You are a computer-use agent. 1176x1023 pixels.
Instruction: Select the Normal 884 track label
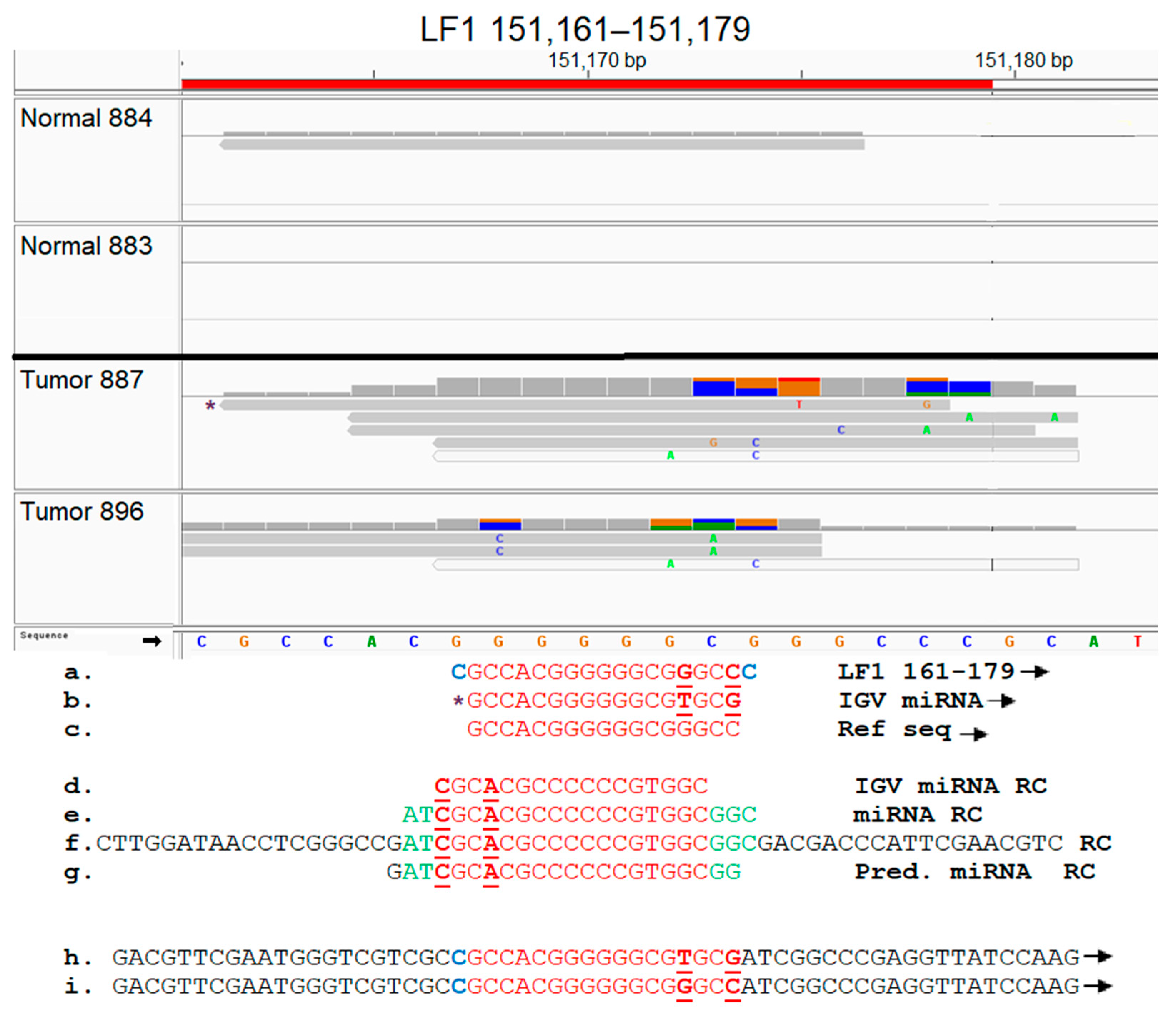coord(86,118)
